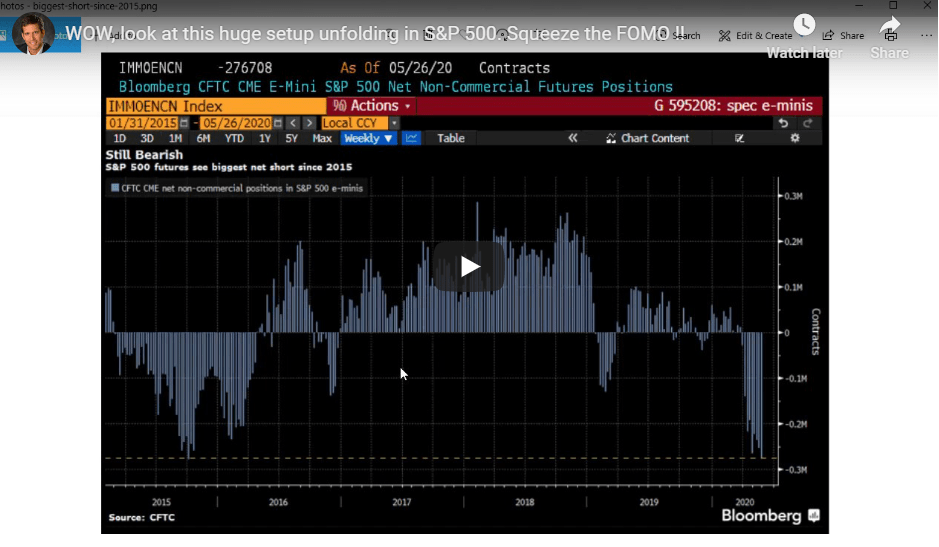Open the video title link
939x547 pixels.
point(375,34)
